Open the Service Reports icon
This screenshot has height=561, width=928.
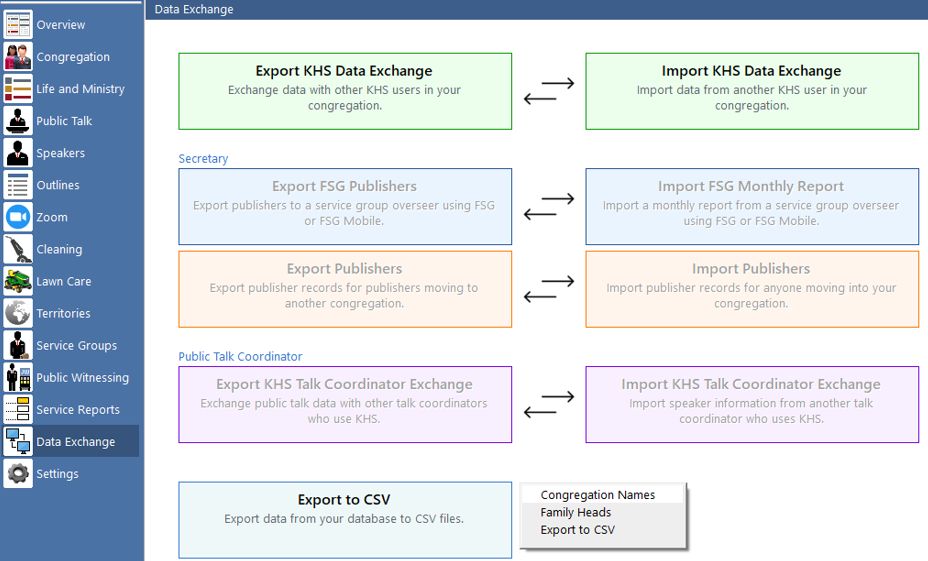[x=18, y=410]
